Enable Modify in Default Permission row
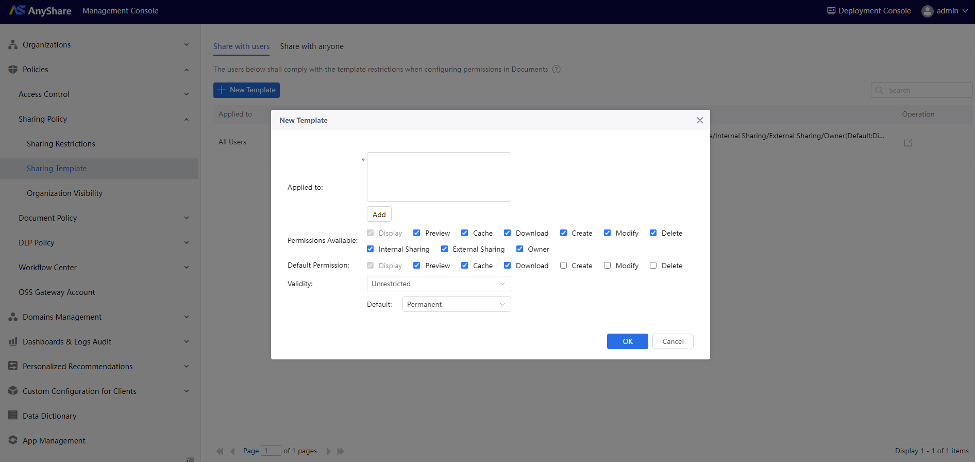 (x=609, y=266)
